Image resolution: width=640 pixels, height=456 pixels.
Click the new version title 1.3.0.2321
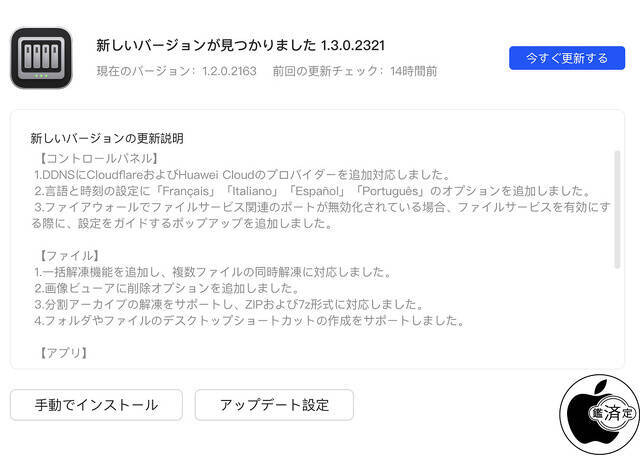tap(240, 45)
